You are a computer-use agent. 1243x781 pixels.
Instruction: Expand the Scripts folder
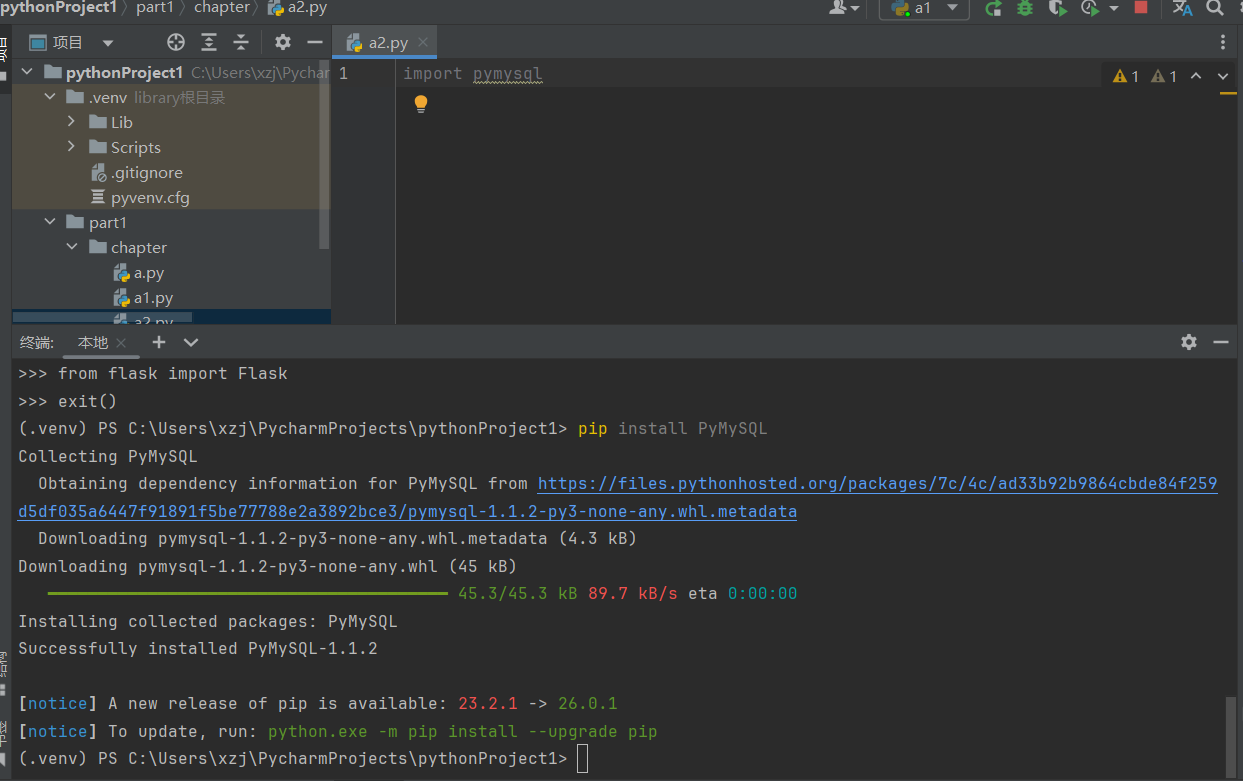tap(71, 147)
